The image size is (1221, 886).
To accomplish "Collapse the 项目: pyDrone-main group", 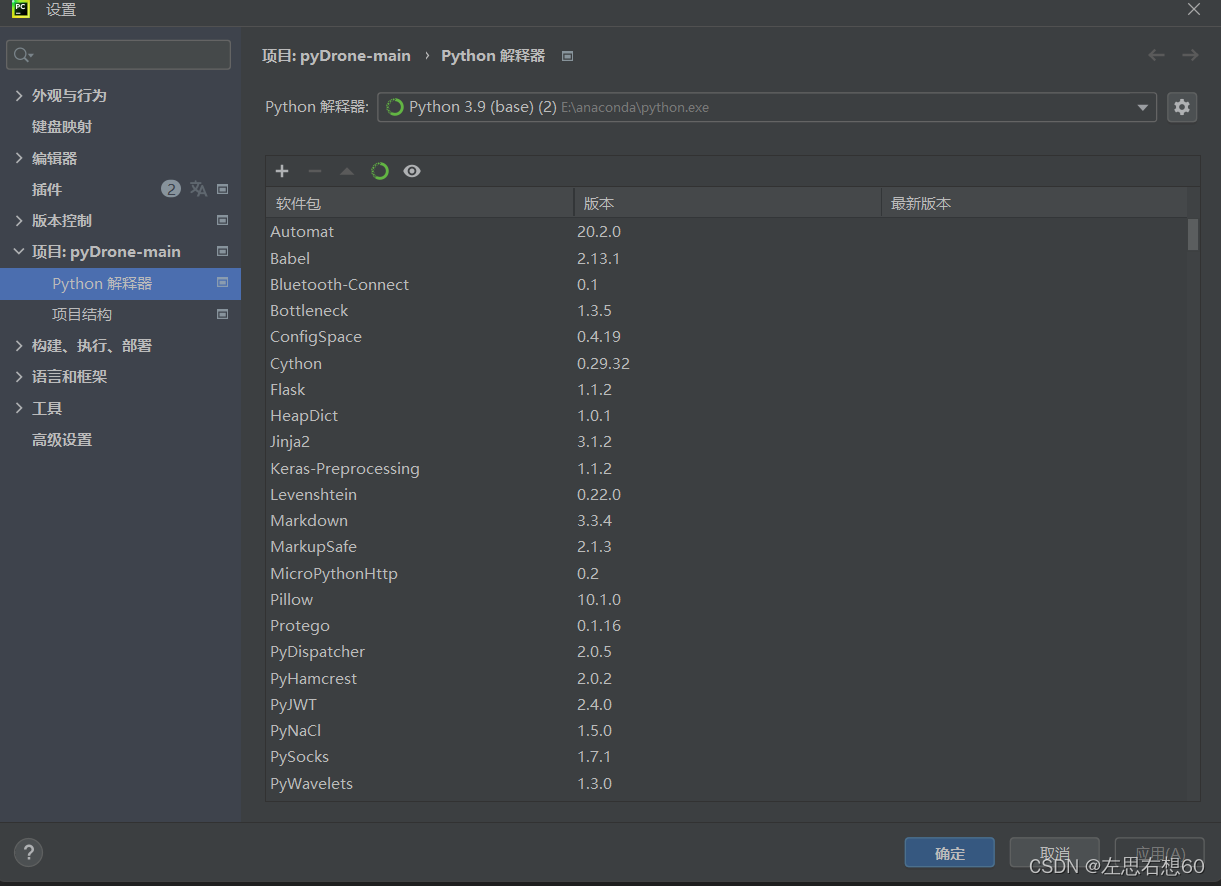I will (19, 251).
